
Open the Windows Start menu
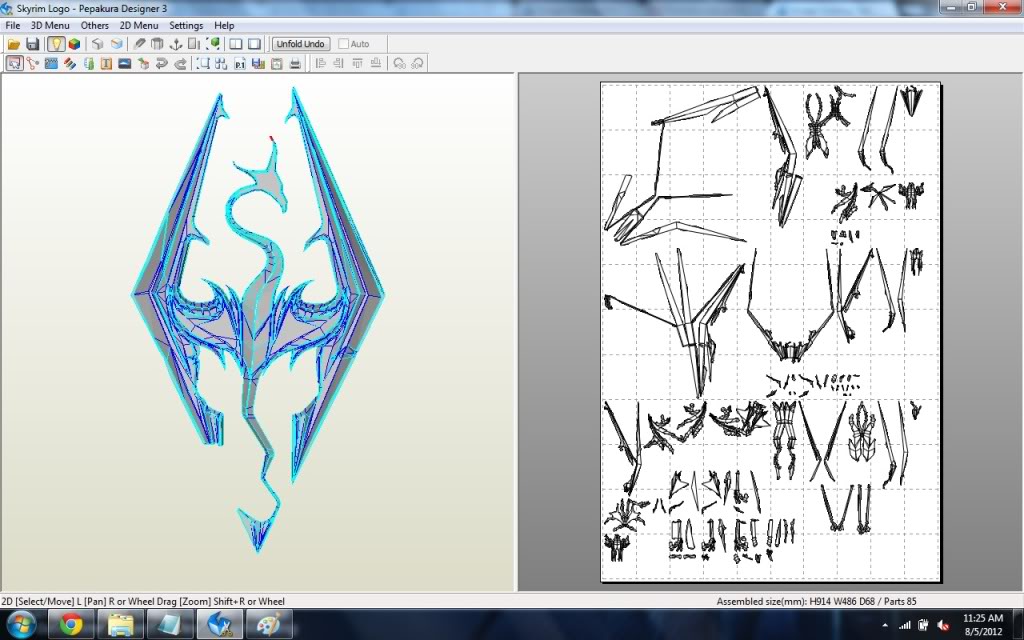tap(22, 625)
